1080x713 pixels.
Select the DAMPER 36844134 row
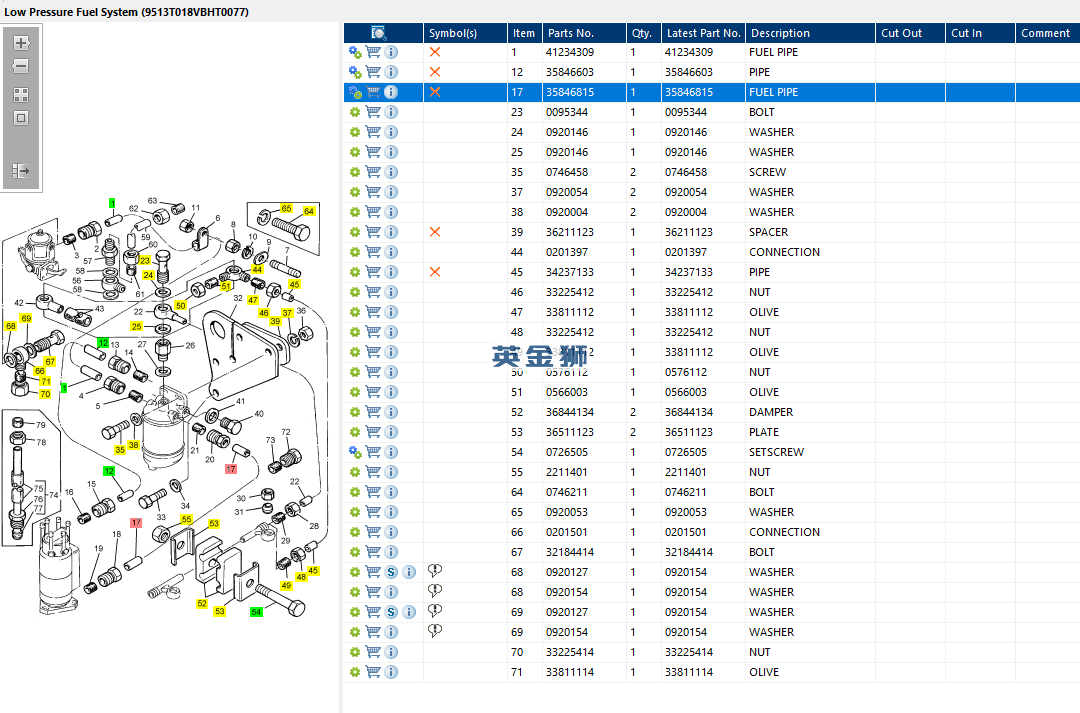point(712,412)
